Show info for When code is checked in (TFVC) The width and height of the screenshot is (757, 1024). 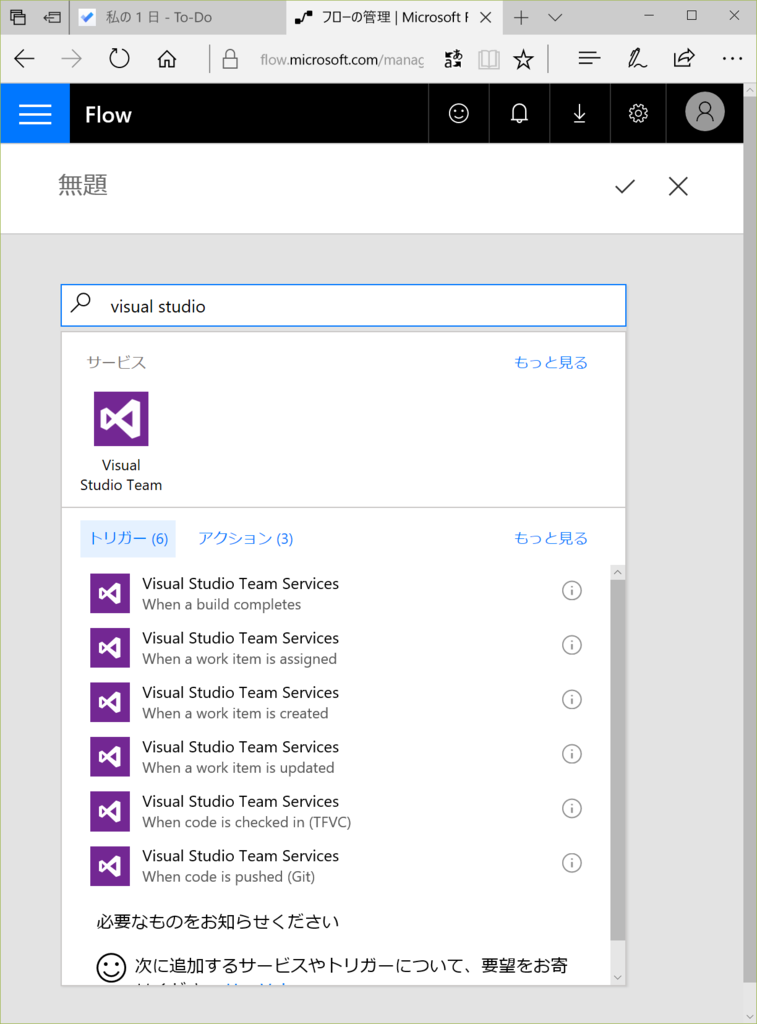[572, 808]
